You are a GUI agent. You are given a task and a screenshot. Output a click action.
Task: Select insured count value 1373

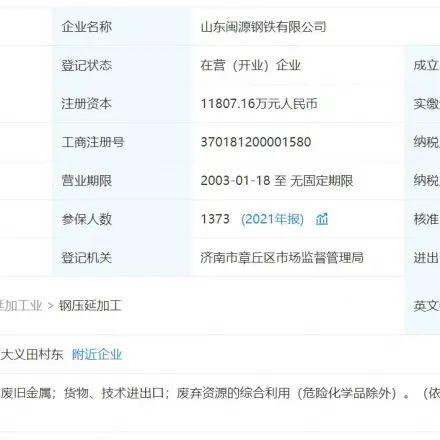215,219
